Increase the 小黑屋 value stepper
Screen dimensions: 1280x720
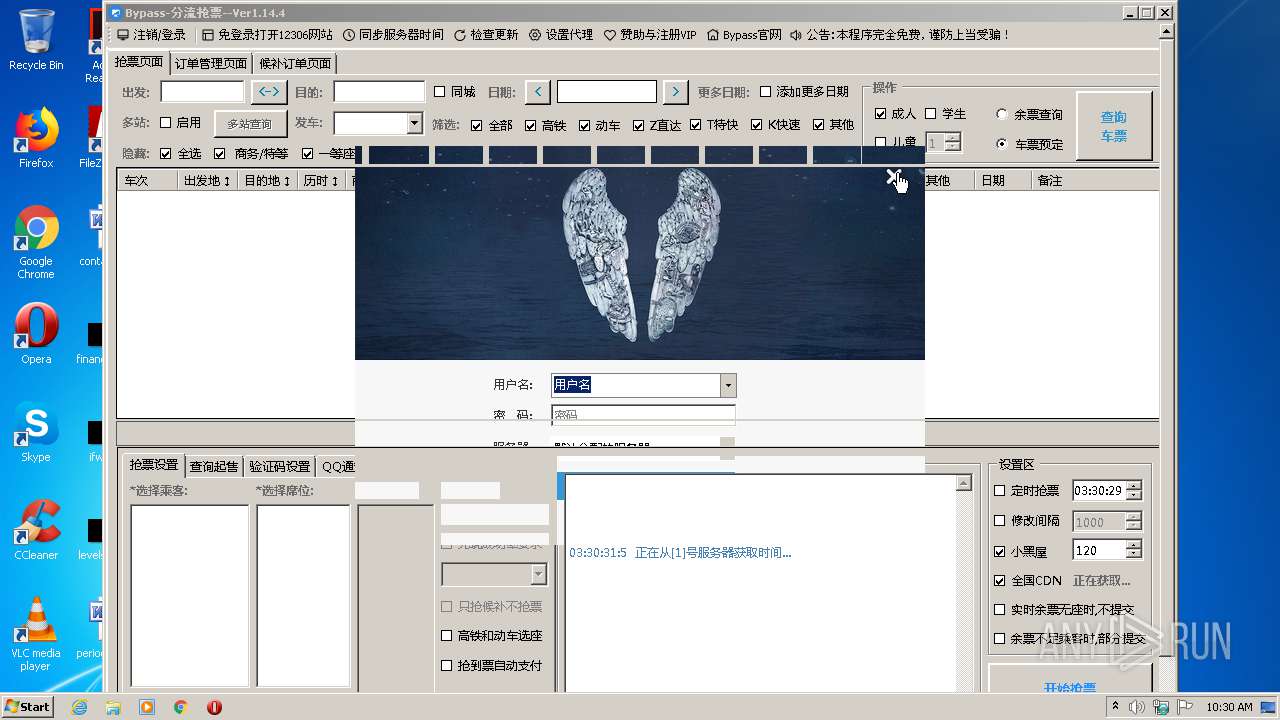coord(1133,546)
